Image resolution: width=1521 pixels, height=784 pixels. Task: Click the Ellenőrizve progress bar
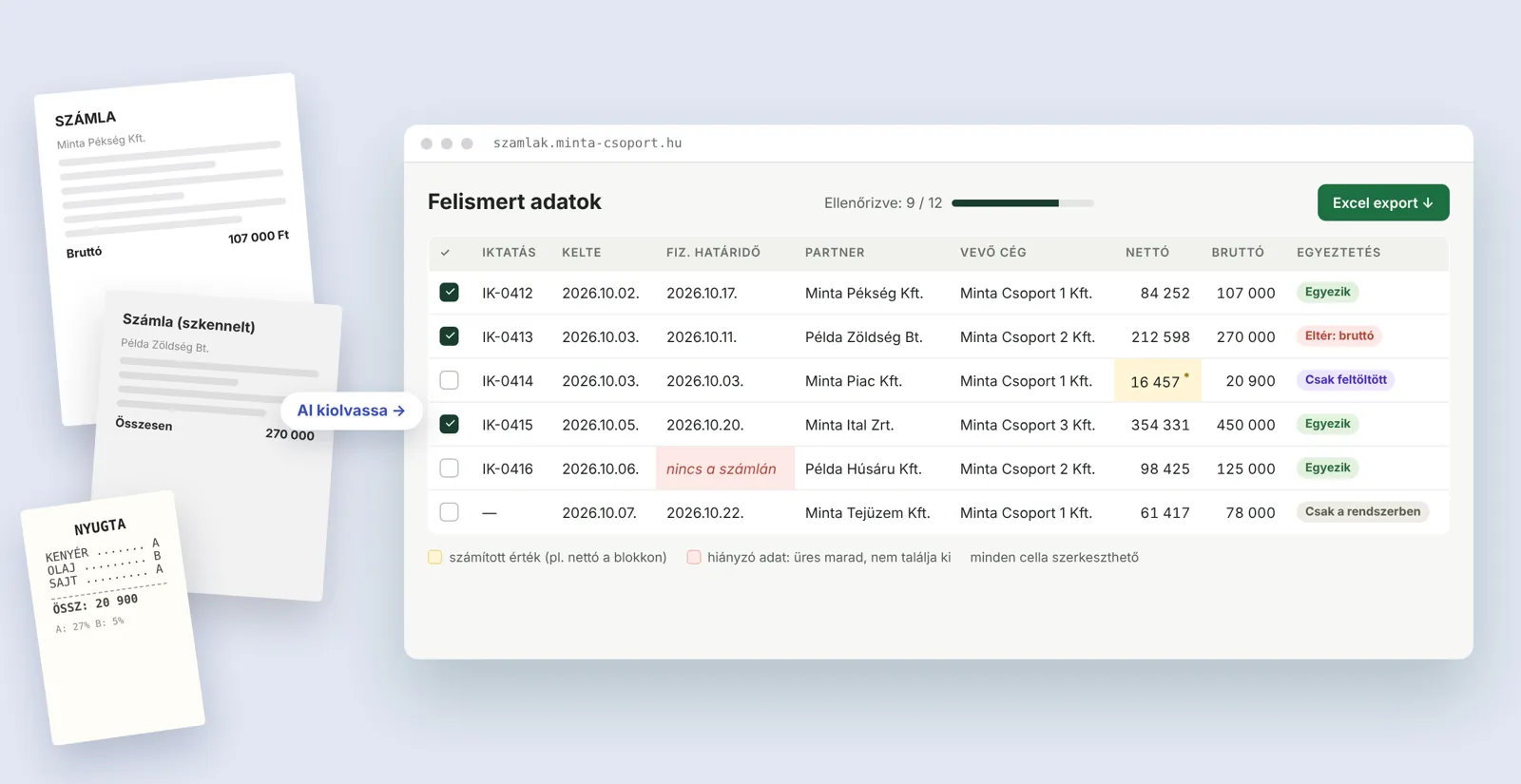[x=1023, y=203]
